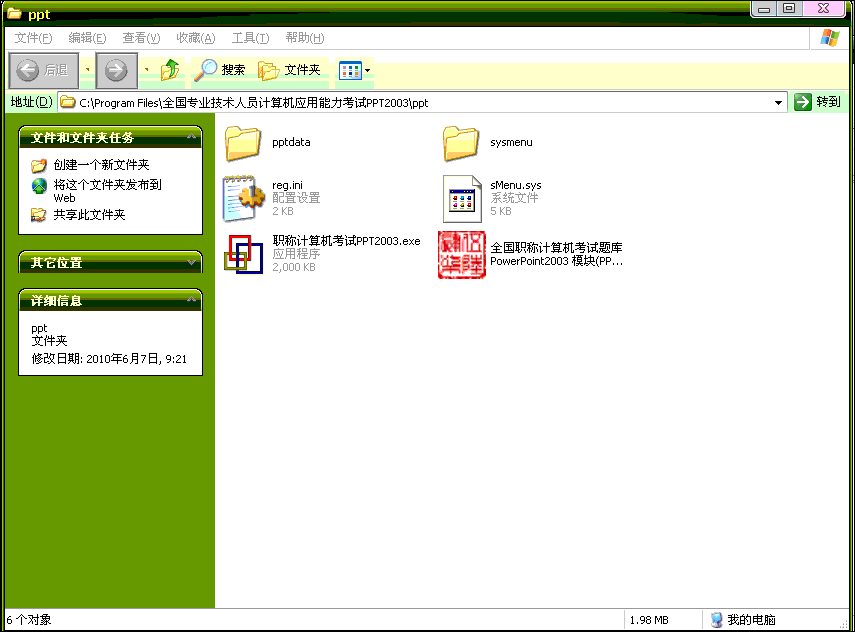Open the pptdata folder
This screenshot has height=632, width=855.
244,141
